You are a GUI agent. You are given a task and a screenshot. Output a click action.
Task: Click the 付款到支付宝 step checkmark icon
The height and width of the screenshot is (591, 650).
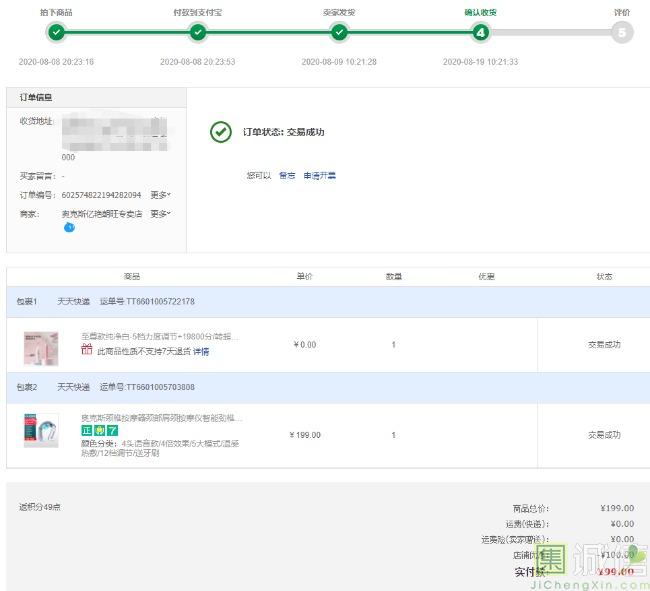198,33
